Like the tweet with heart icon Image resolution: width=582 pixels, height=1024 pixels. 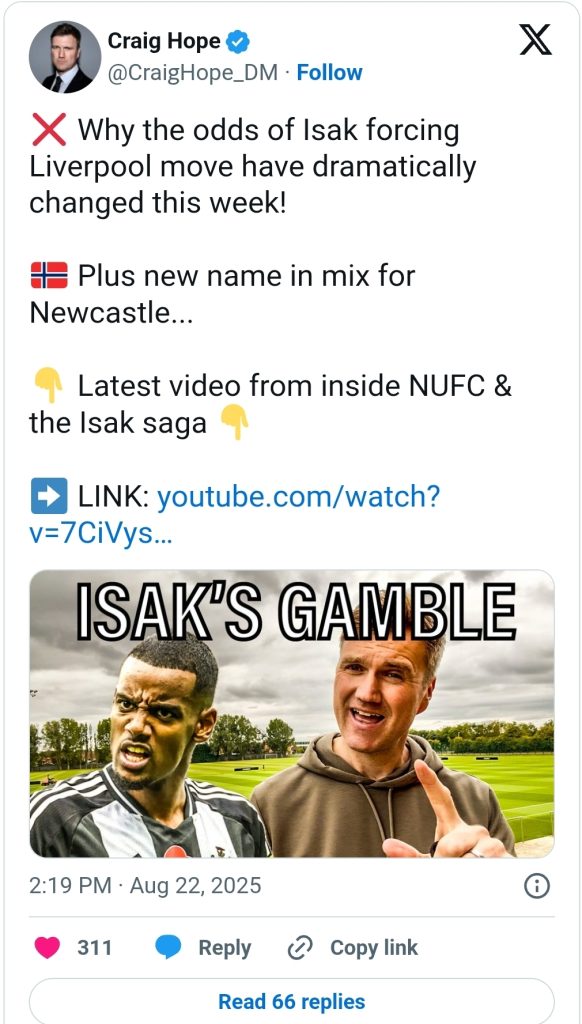click(x=47, y=948)
